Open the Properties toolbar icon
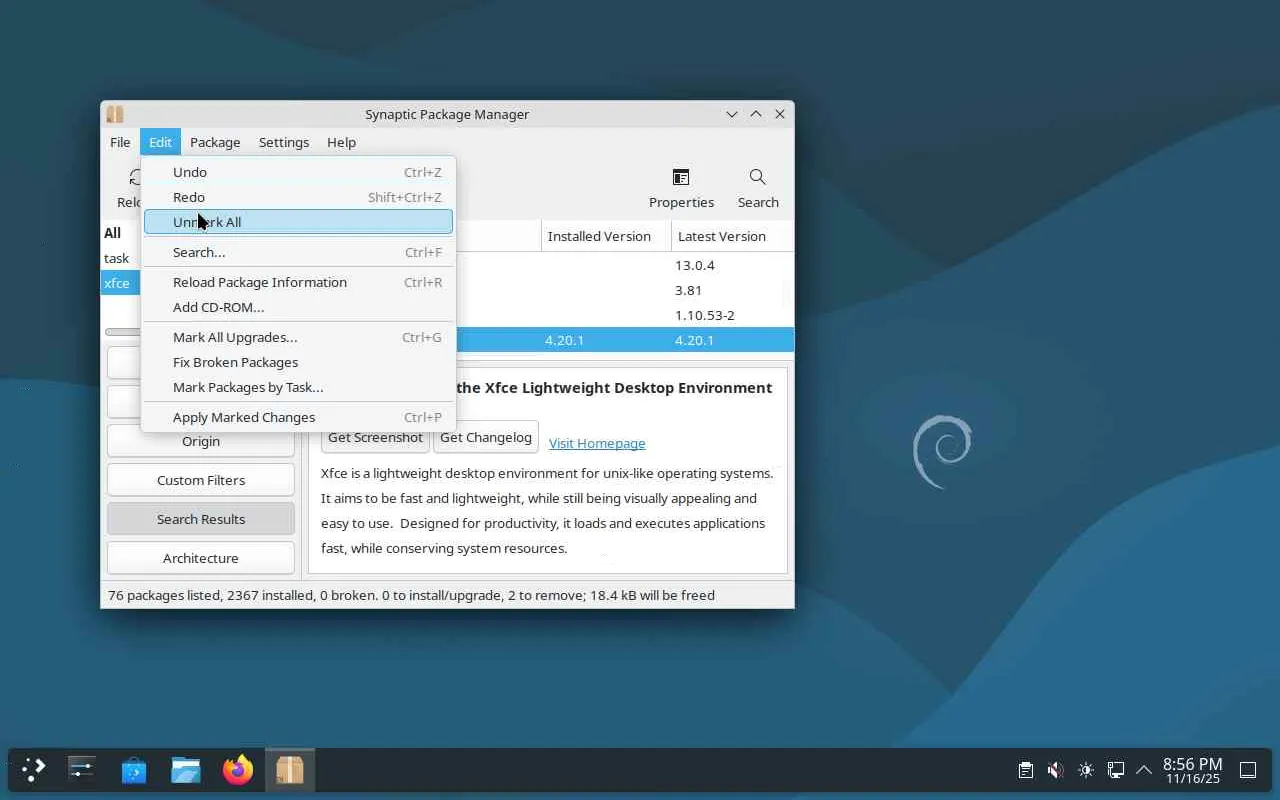The image size is (1280, 800). (681, 178)
